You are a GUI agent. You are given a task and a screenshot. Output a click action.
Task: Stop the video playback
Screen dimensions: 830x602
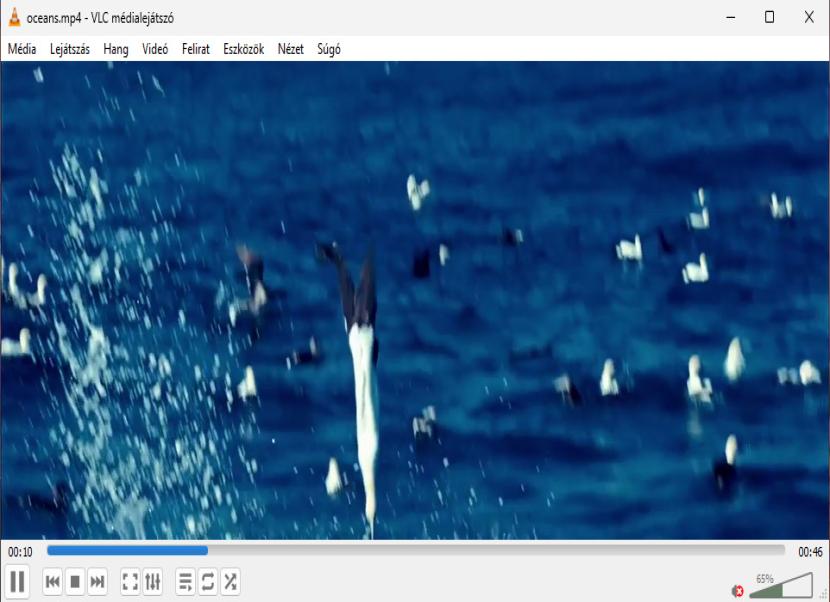click(75, 582)
